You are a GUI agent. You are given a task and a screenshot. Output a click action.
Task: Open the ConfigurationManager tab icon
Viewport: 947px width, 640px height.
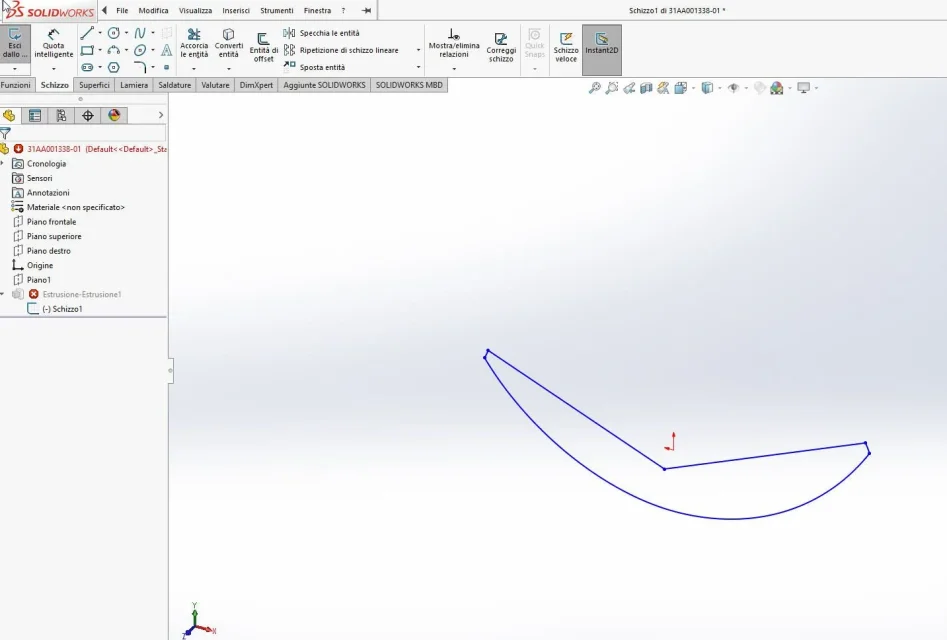(61, 115)
